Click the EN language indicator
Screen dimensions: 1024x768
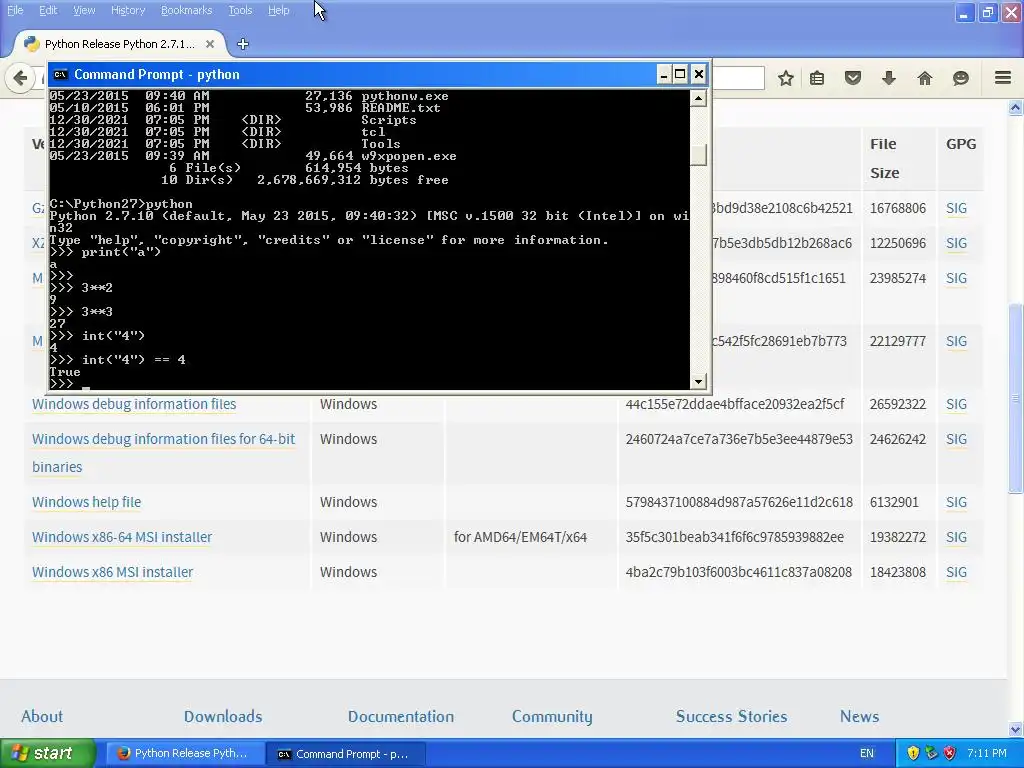pyautogui.click(x=867, y=753)
